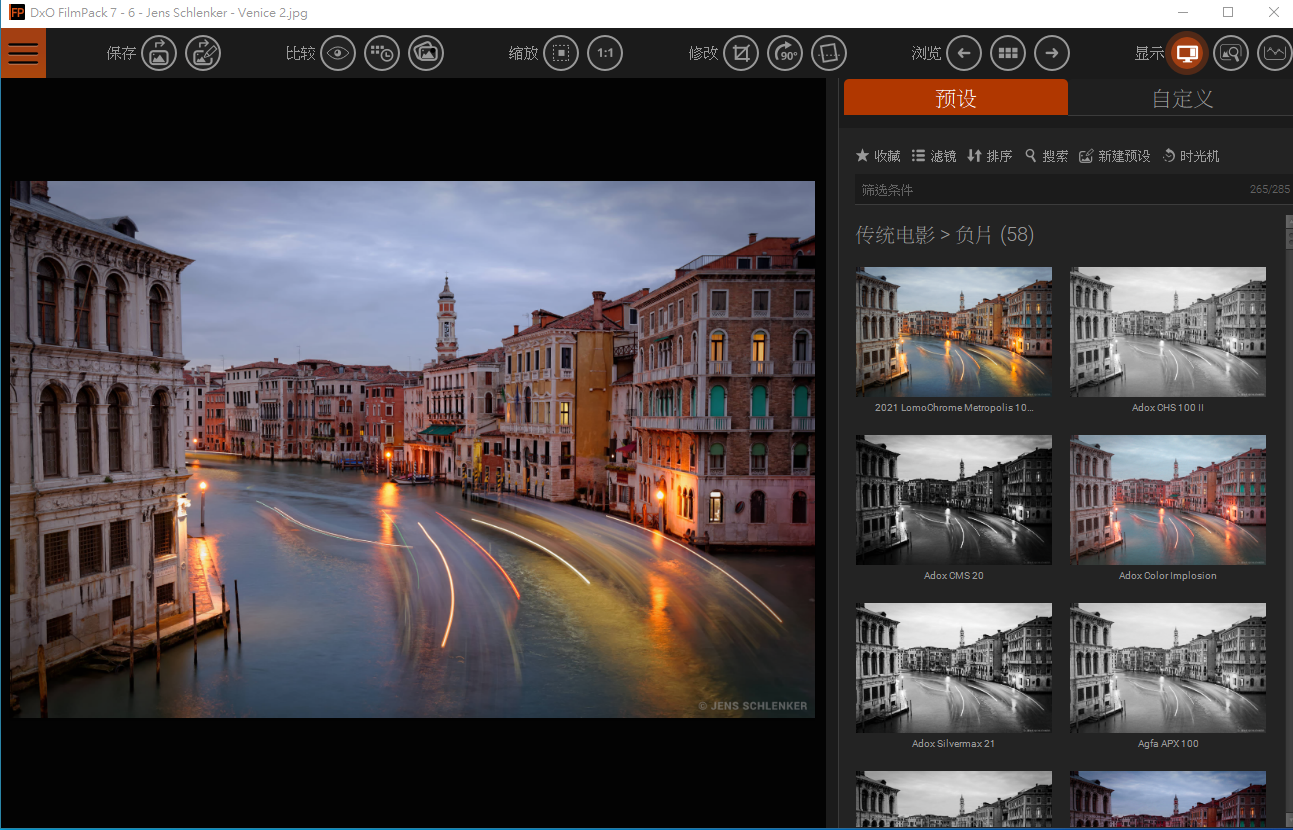Screen dimensions: 1293x830
Task: Show 收藏 favorites presets
Action: point(878,156)
